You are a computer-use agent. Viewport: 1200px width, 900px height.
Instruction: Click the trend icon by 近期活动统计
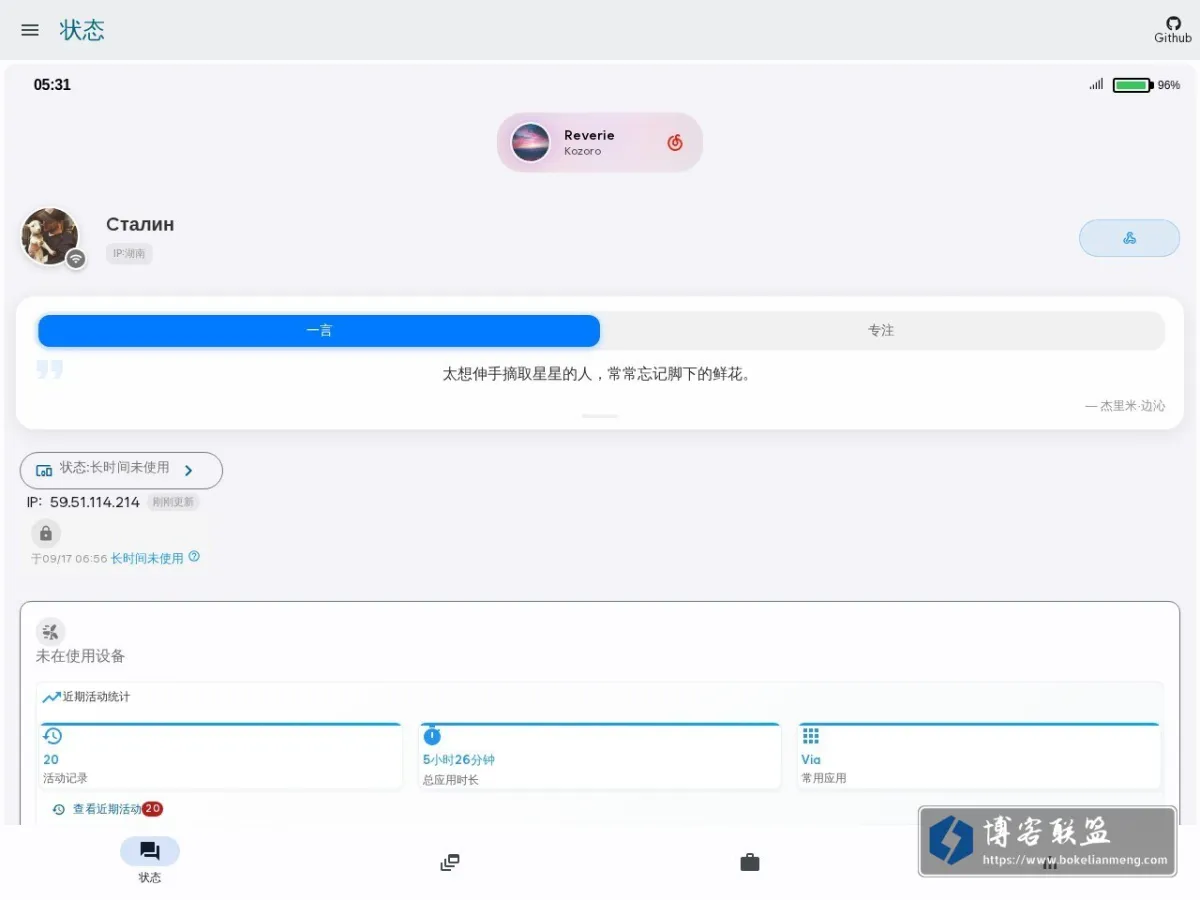pyautogui.click(x=51, y=697)
